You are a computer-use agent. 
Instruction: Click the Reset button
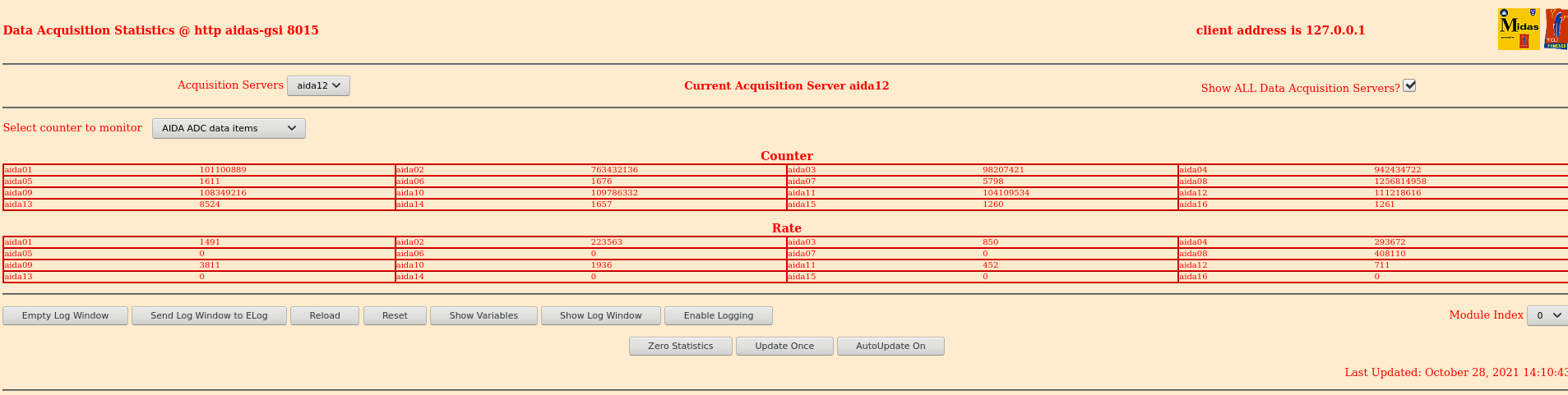(395, 315)
